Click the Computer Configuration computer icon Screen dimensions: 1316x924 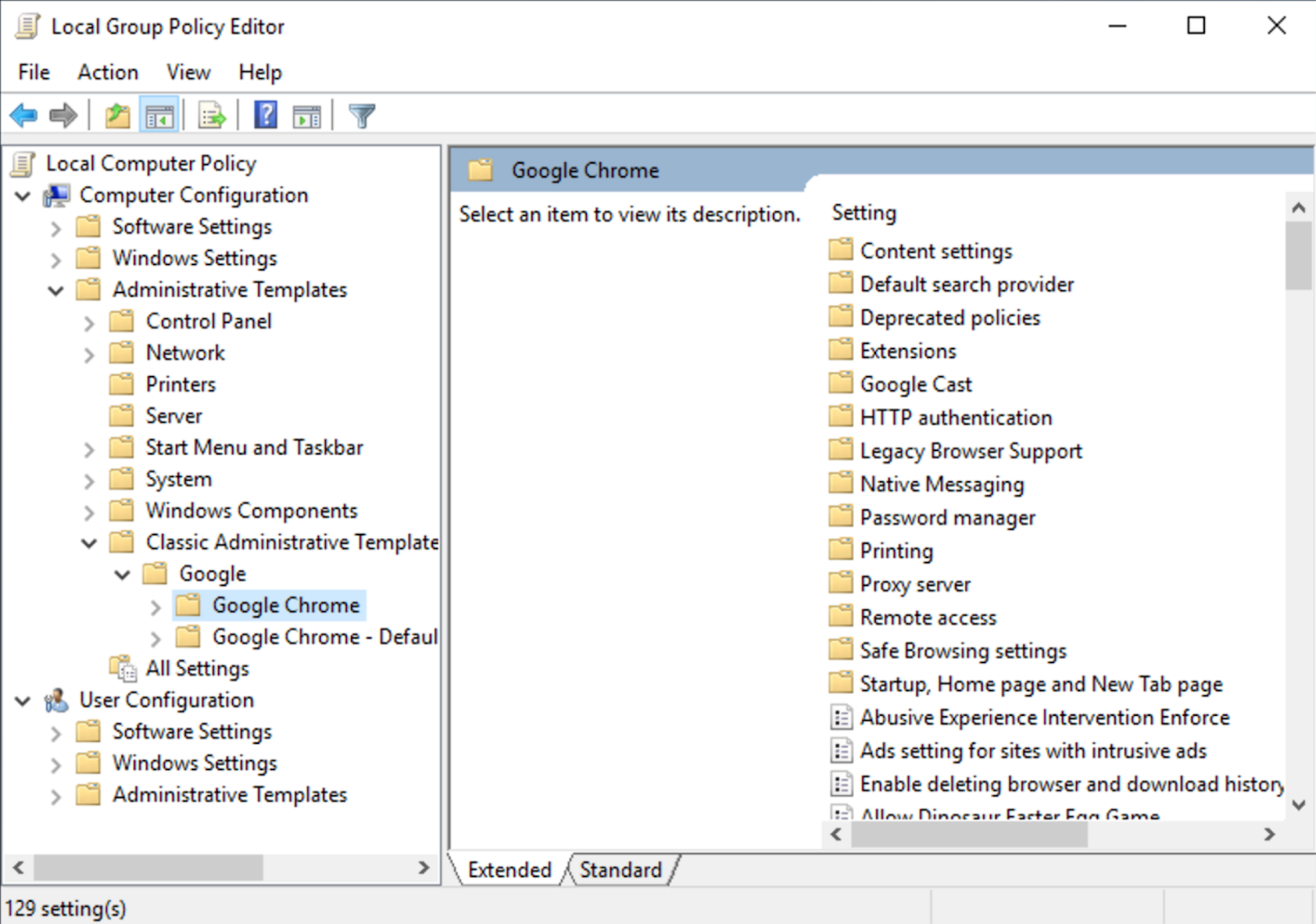pos(57,195)
